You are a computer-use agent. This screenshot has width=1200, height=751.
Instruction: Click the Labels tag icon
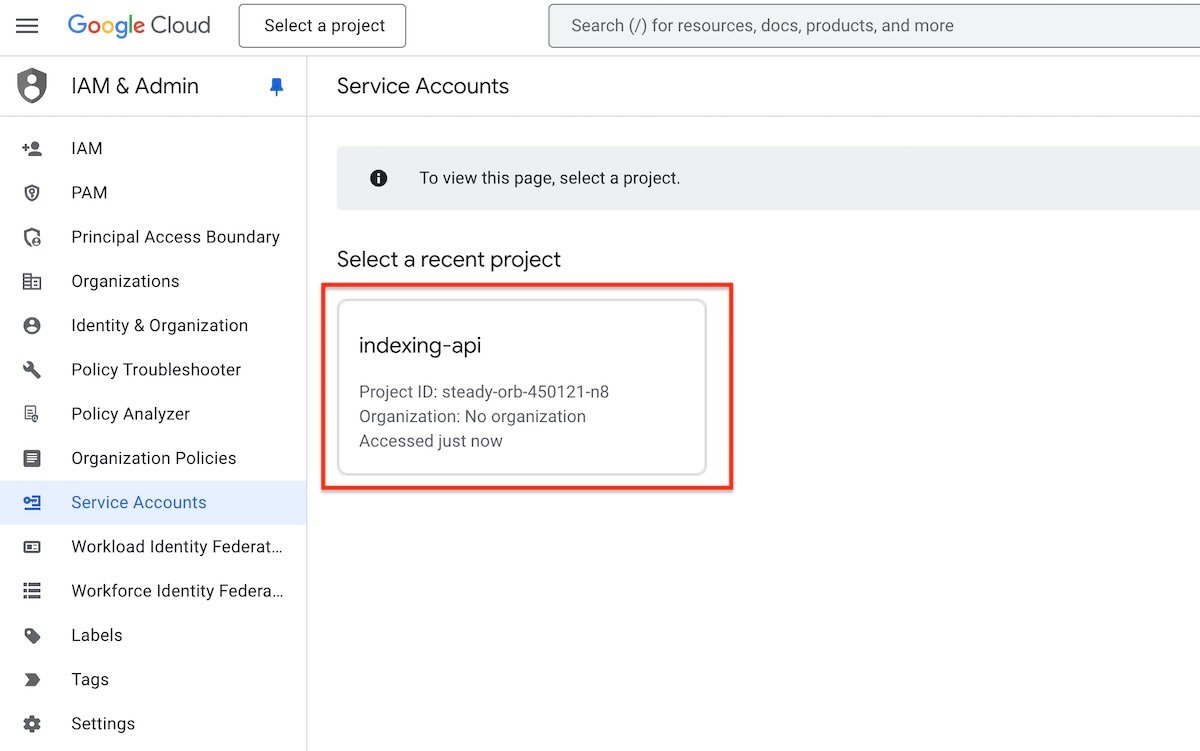32,635
